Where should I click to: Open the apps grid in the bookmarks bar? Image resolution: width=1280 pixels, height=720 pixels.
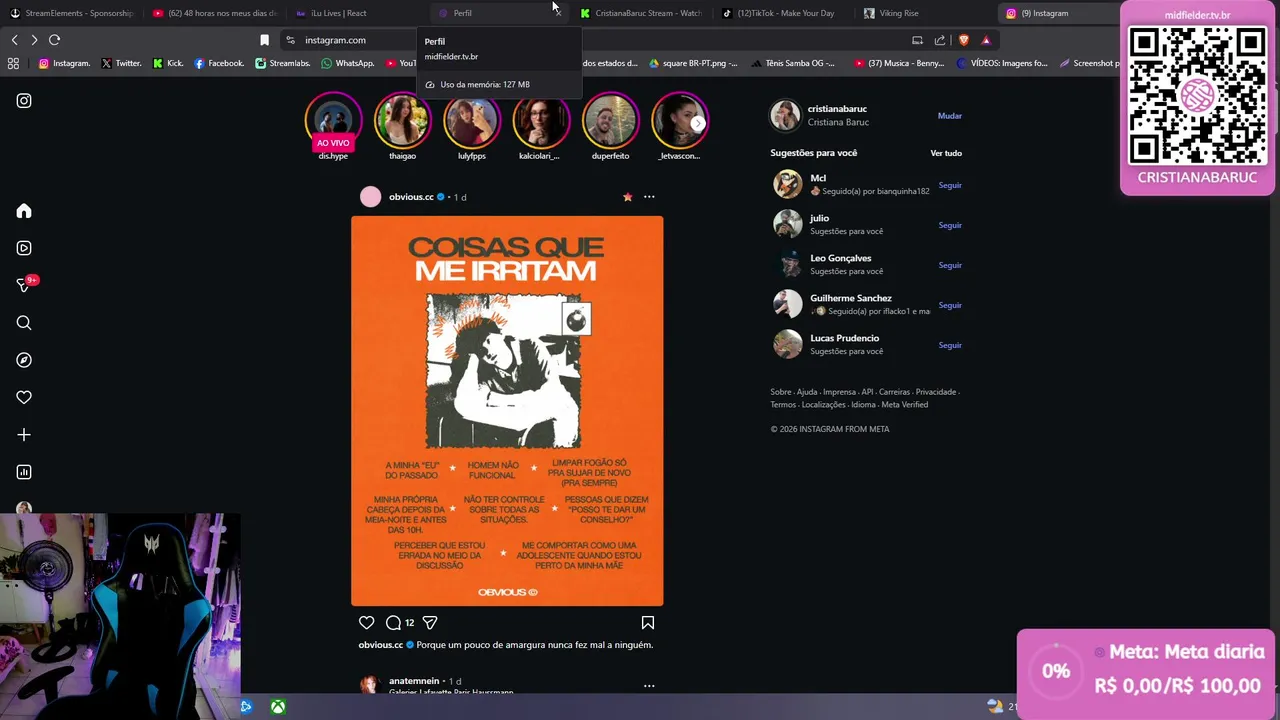click(13, 63)
